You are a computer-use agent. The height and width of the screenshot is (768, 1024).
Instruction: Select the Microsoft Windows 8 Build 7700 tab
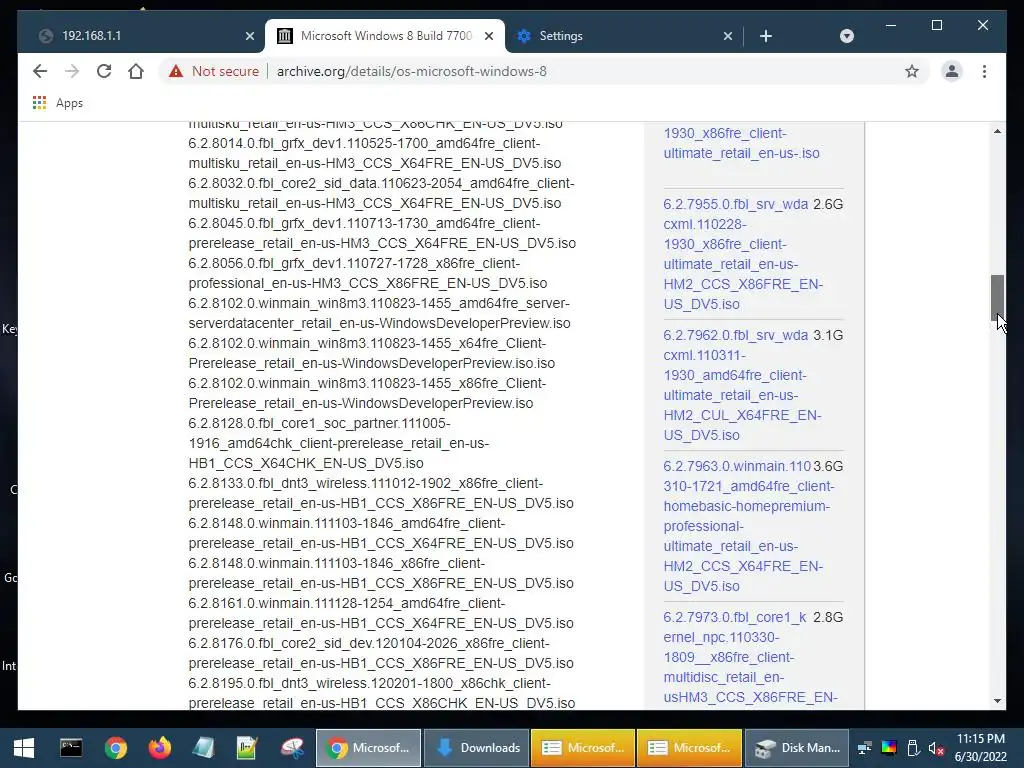385,36
